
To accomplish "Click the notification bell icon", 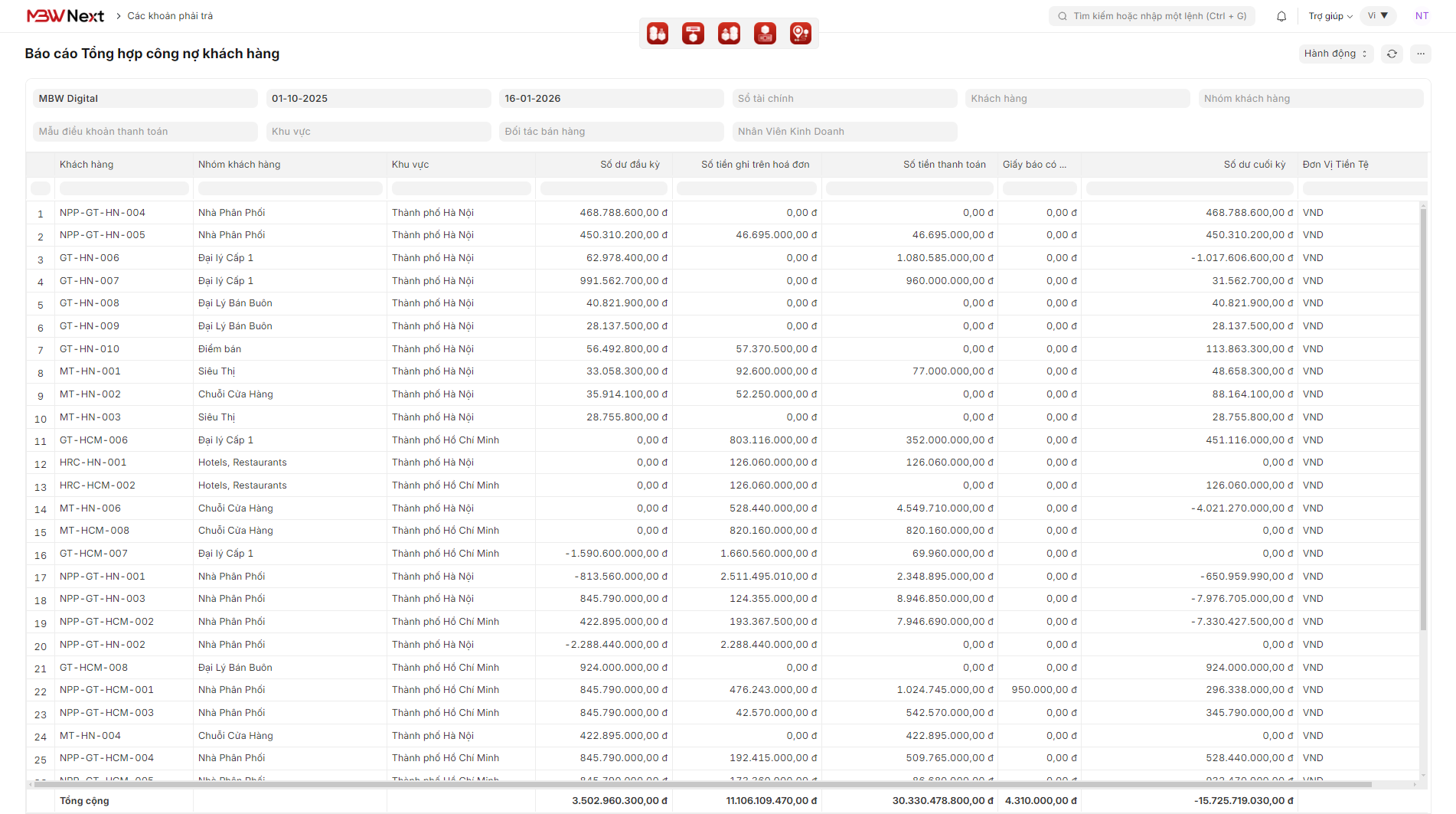I will click(x=1281, y=16).
